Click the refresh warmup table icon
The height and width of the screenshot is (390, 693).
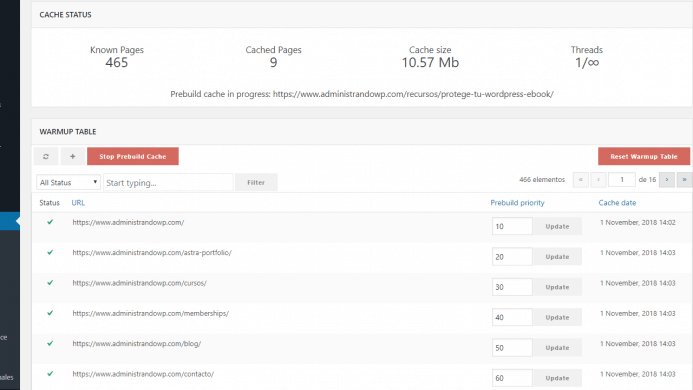click(46, 157)
